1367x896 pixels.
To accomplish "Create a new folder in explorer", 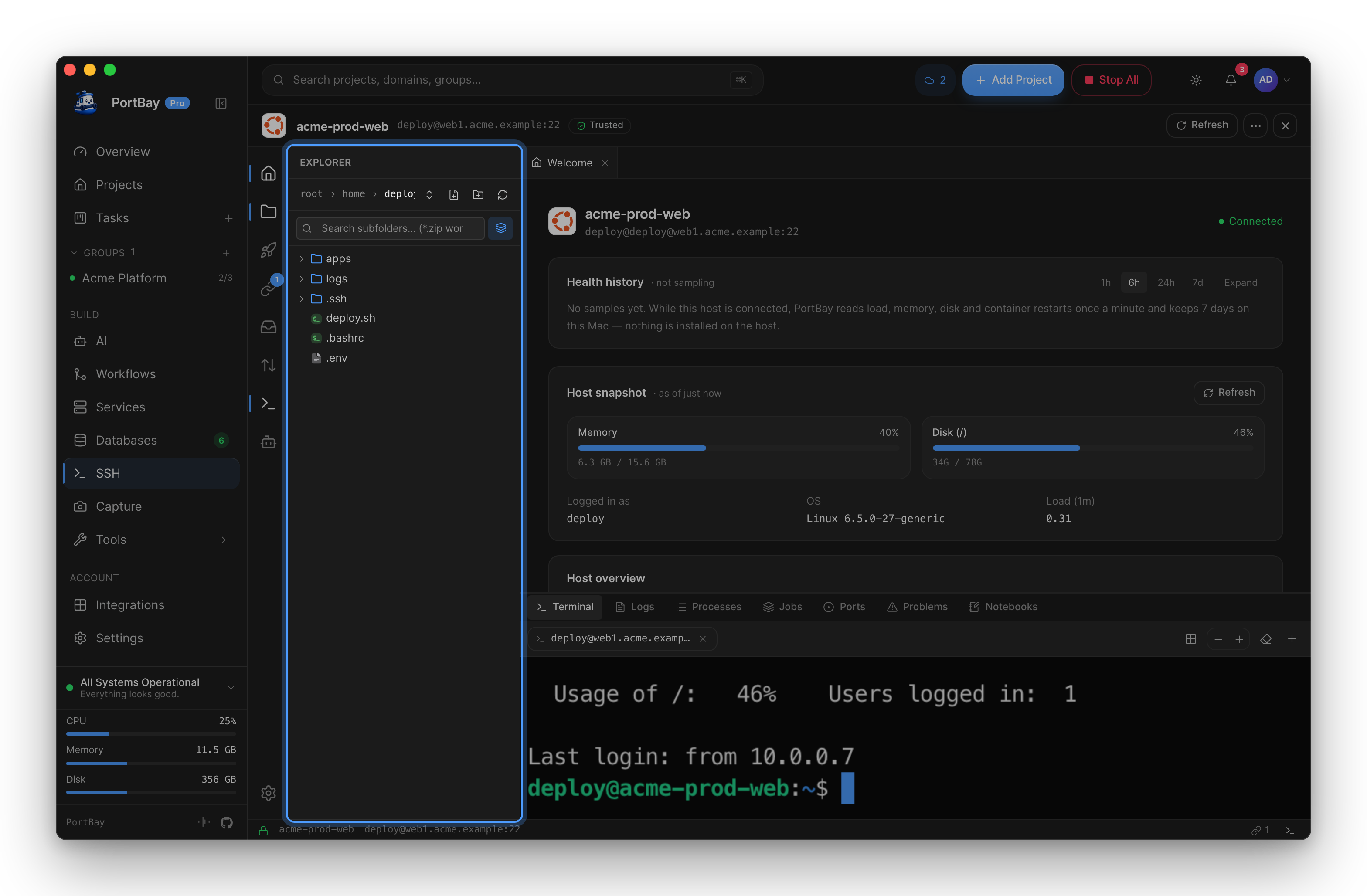I will coord(478,195).
